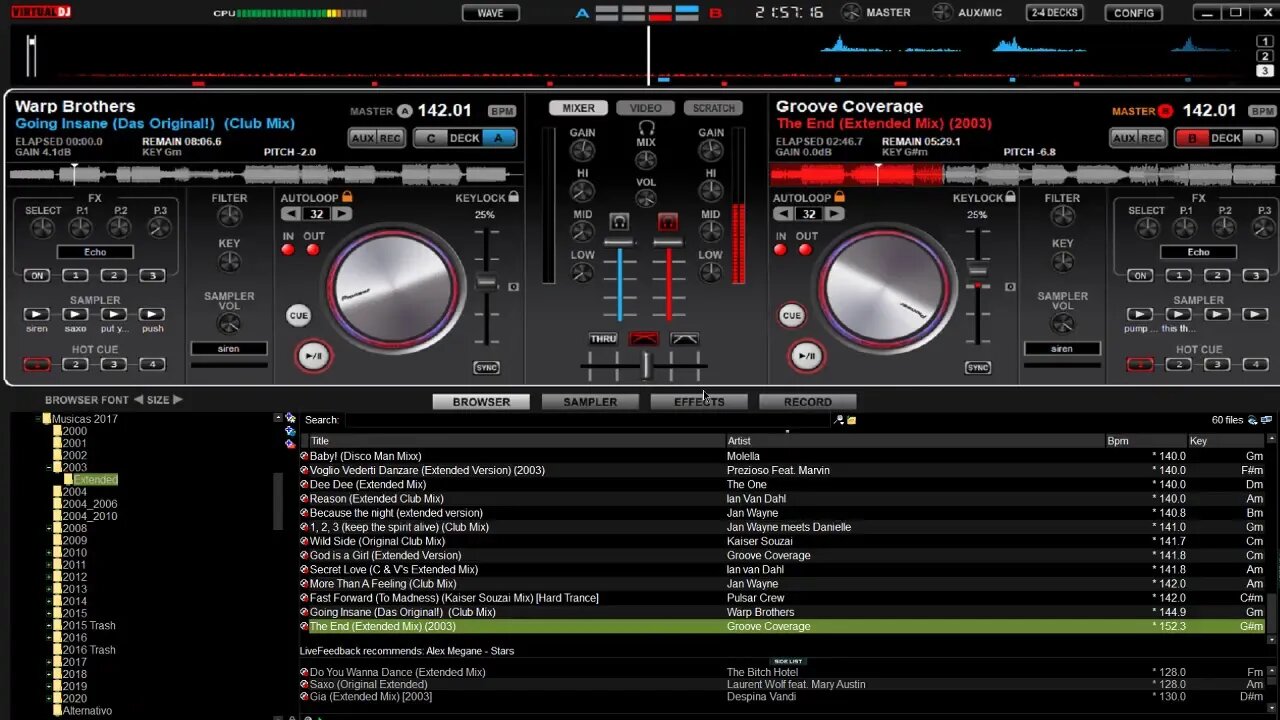Expand the 2020 folder in tree
1280x720 pixels.
tap(48, 699)
